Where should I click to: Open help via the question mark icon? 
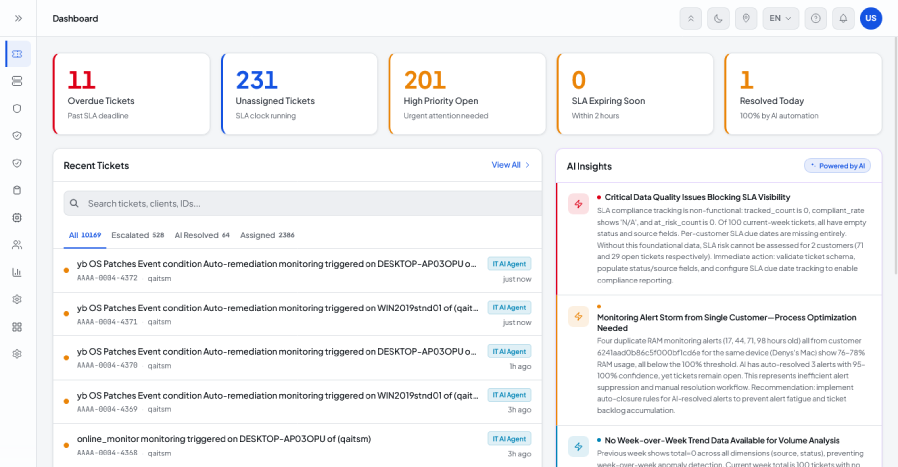pos(816,18)
